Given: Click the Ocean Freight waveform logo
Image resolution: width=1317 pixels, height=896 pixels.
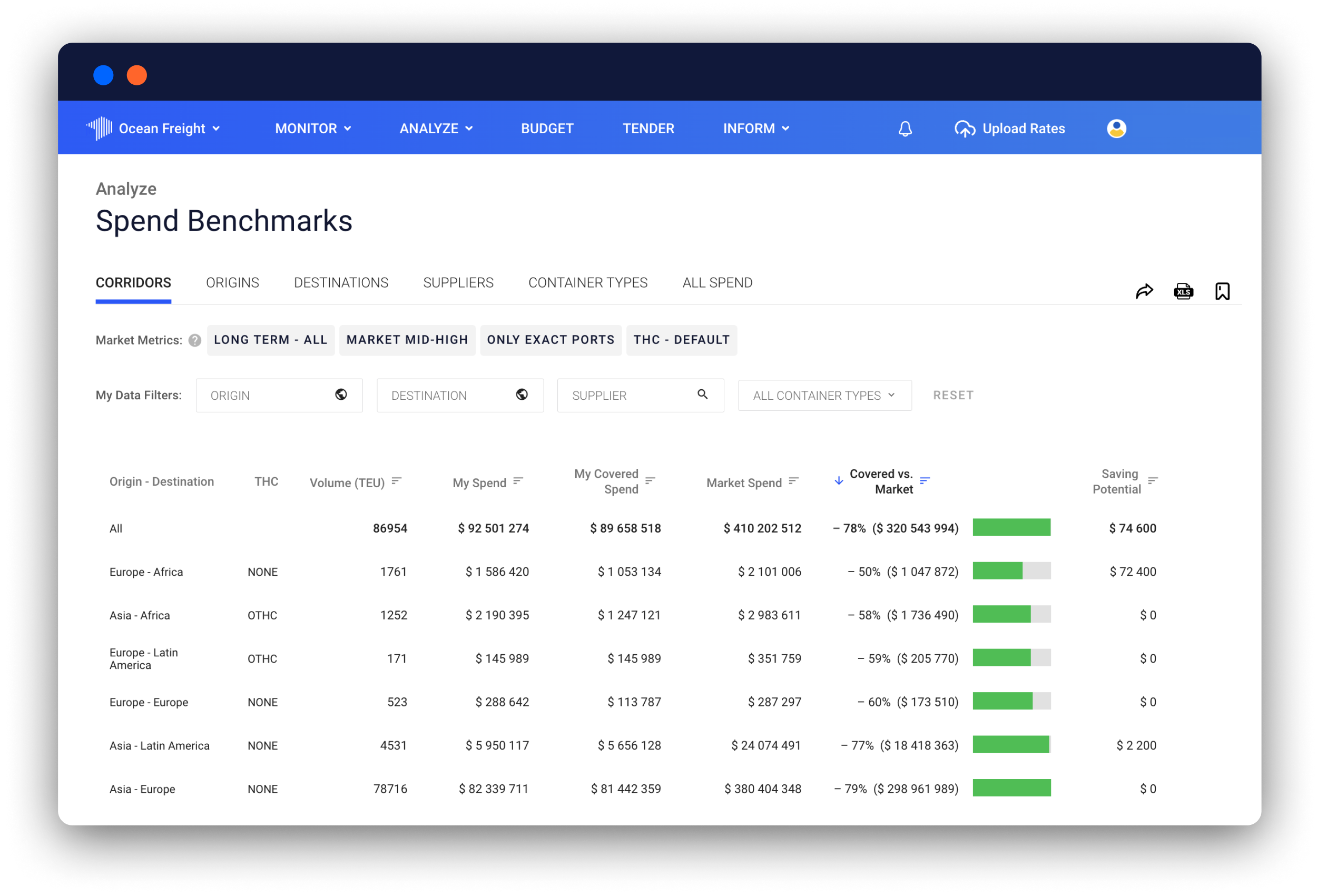Looking at the screenshot, I should pos(100,128).
